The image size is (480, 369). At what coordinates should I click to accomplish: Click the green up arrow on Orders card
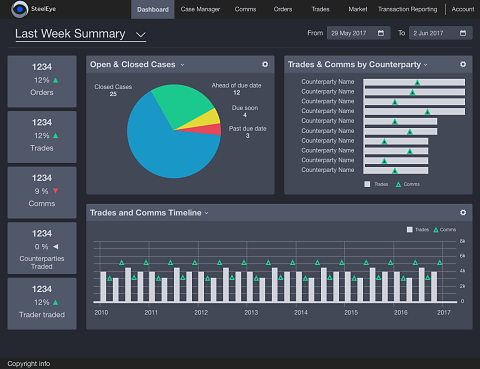56,80
